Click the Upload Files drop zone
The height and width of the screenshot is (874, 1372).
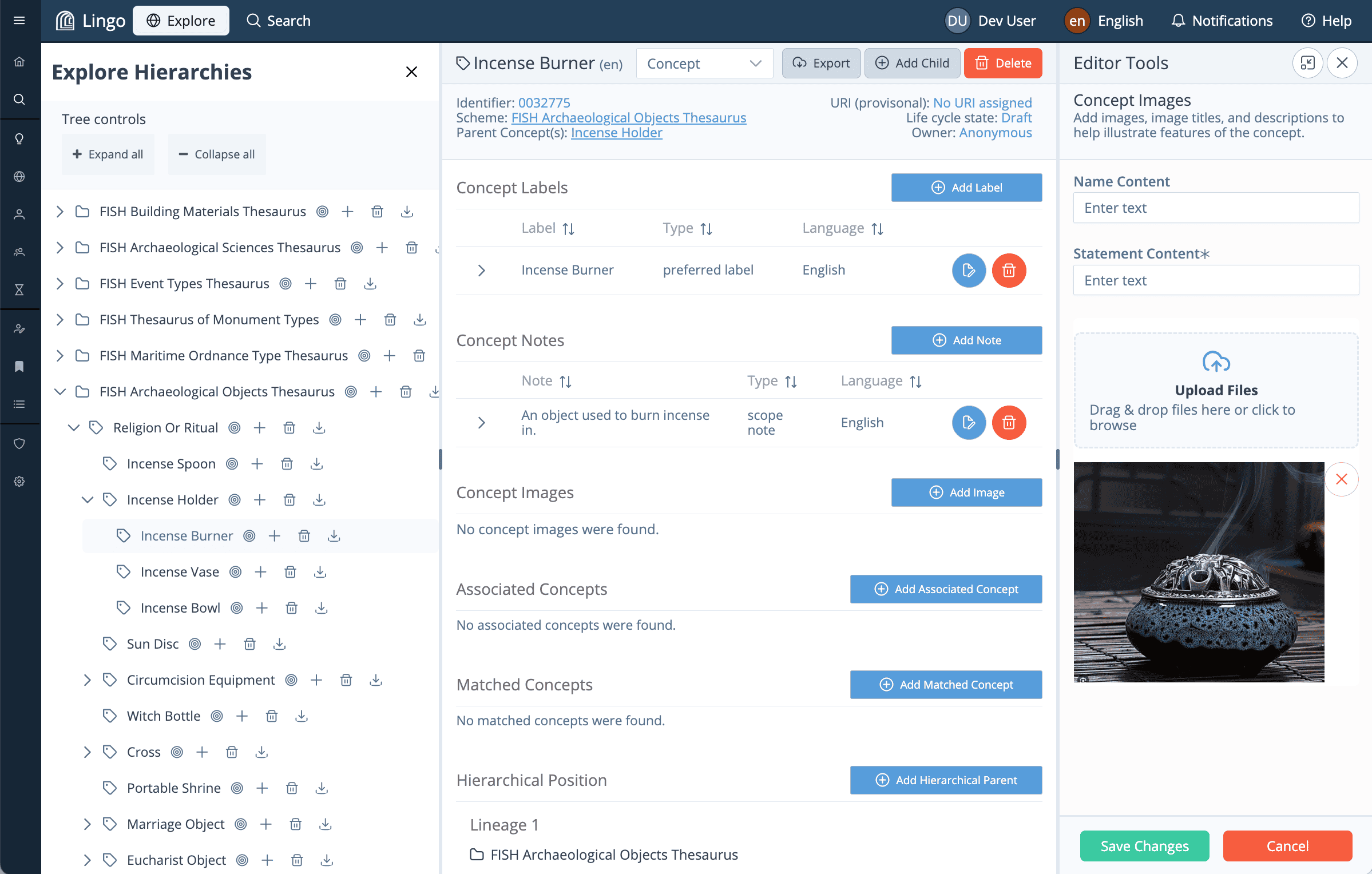pos(1216,391)
